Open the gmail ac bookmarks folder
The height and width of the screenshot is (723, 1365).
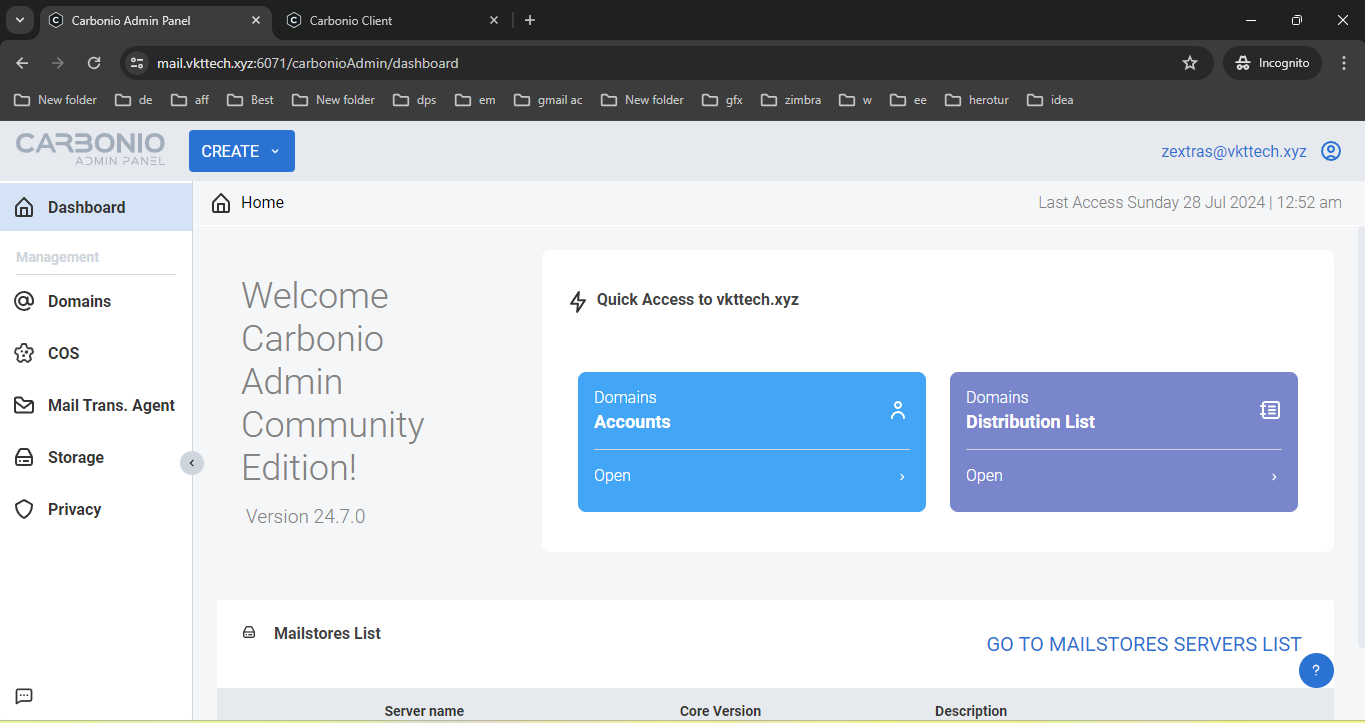(x=548, y=100)
